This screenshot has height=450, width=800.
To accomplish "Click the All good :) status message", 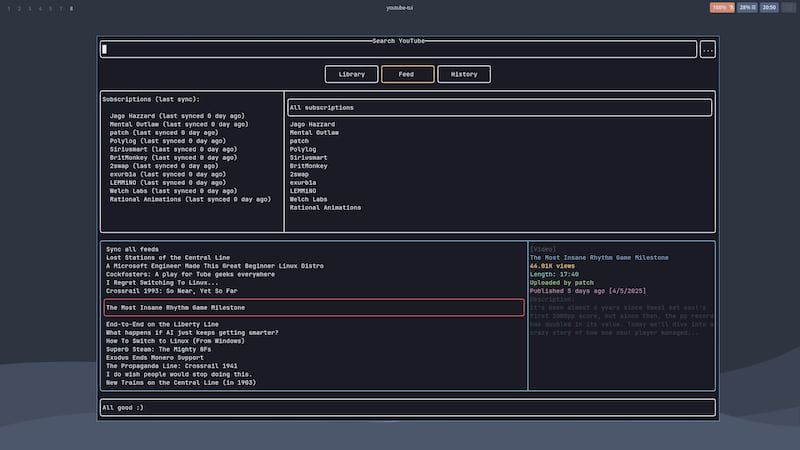I will pyautogui.click(x=123, y=408).
